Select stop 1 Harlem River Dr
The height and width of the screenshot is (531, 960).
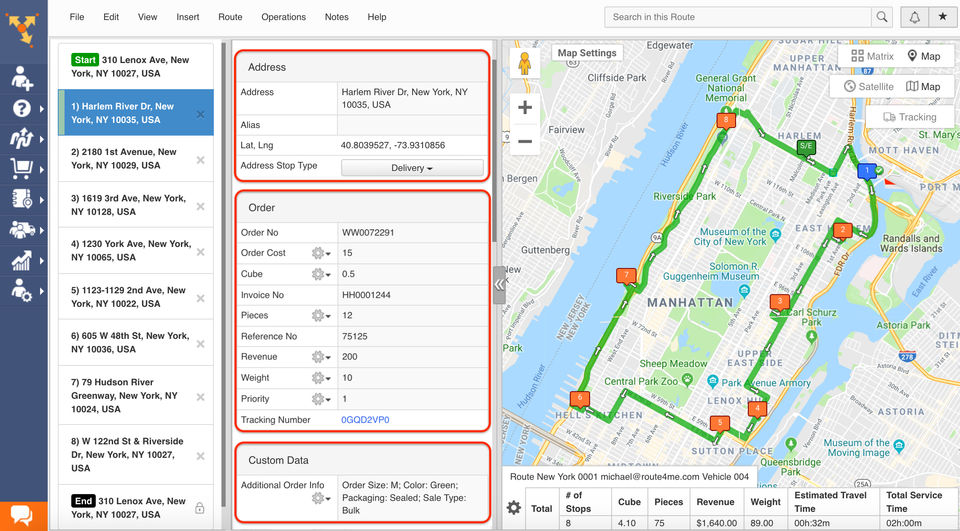coord(136,113)
